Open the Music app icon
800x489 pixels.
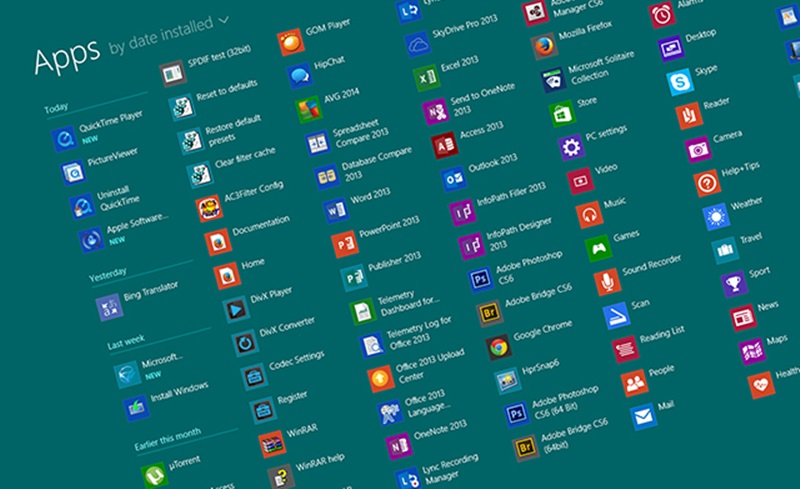point(589,215)
